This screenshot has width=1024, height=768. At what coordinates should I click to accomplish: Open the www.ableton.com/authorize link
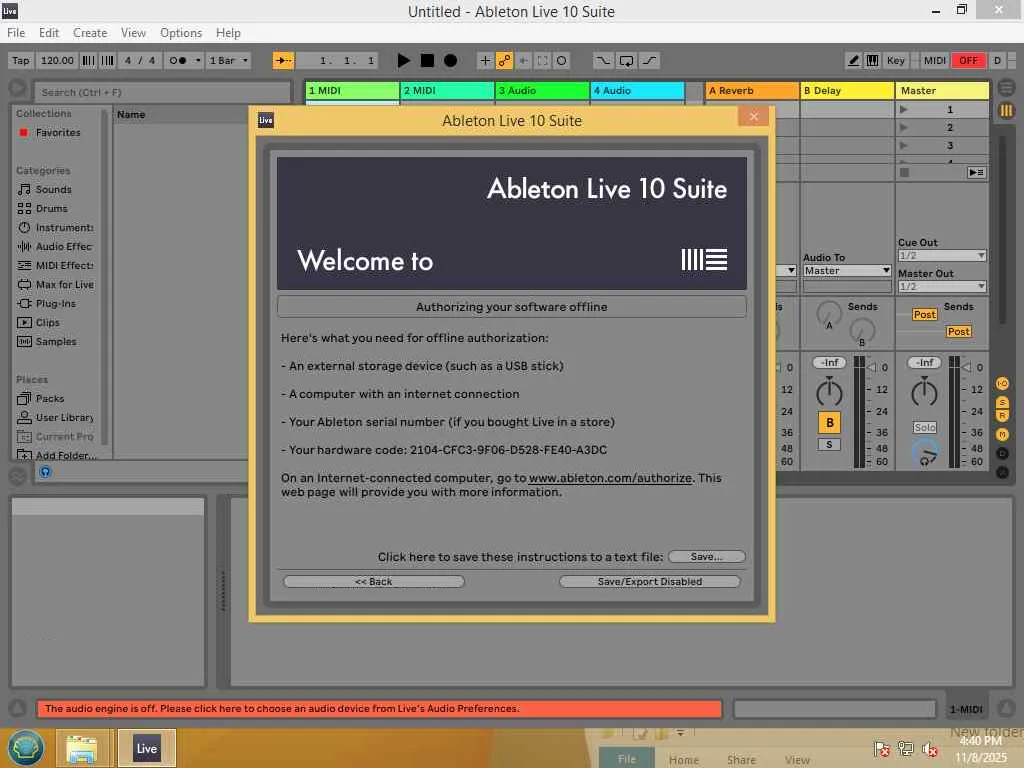[x=610, y=478]
